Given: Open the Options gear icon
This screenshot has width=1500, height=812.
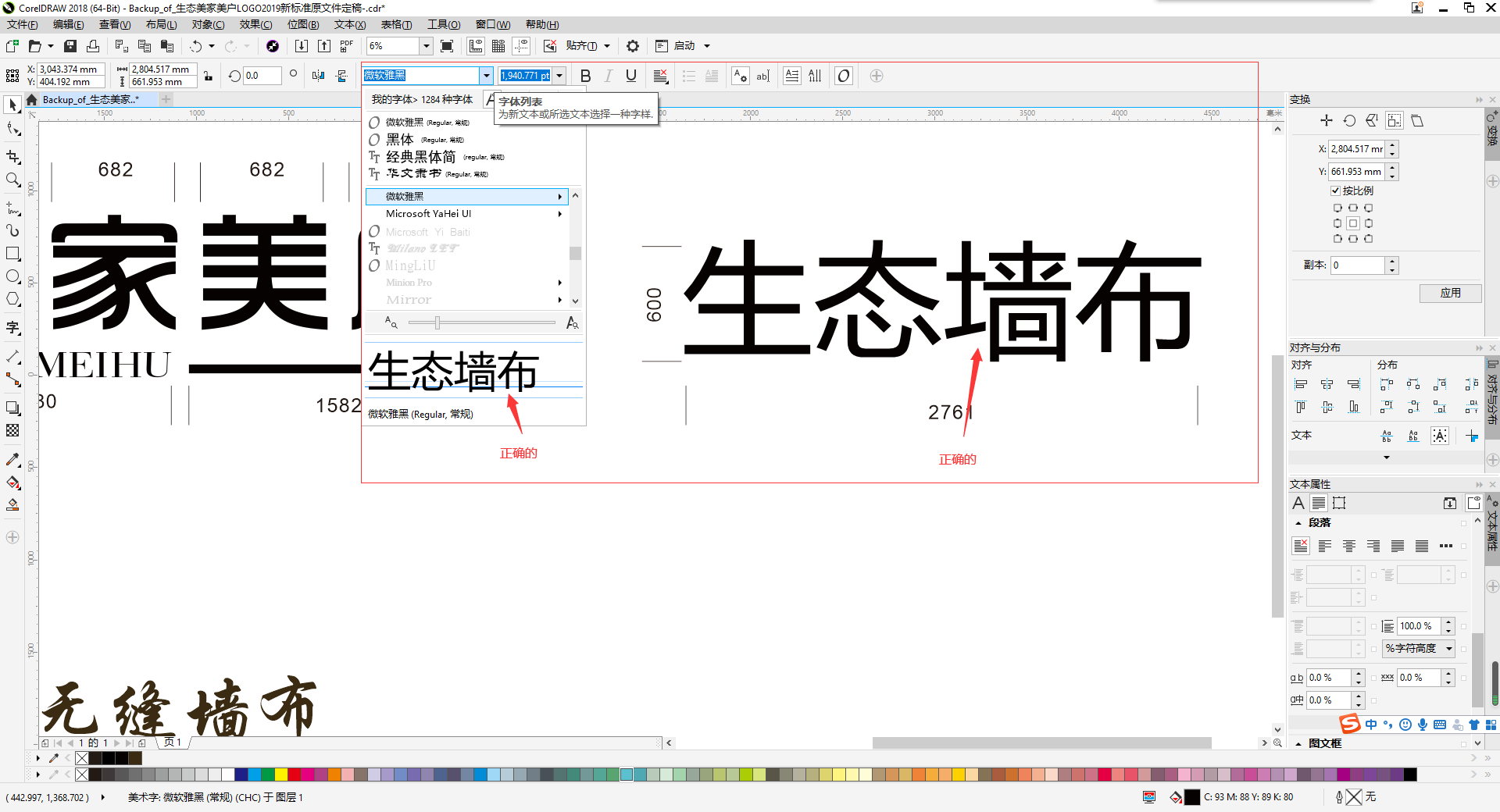Looking at the screenshot, I should click(633, 46).
